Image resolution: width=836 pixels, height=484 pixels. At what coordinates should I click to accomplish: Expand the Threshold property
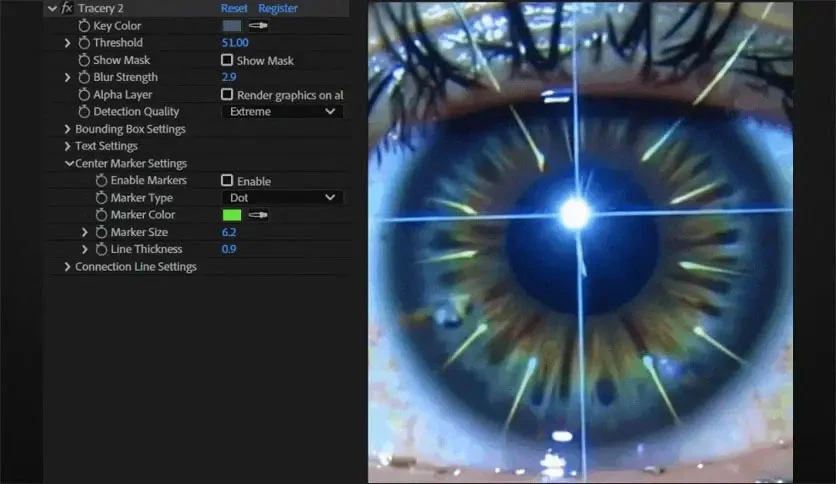click(x=67, y=43)
